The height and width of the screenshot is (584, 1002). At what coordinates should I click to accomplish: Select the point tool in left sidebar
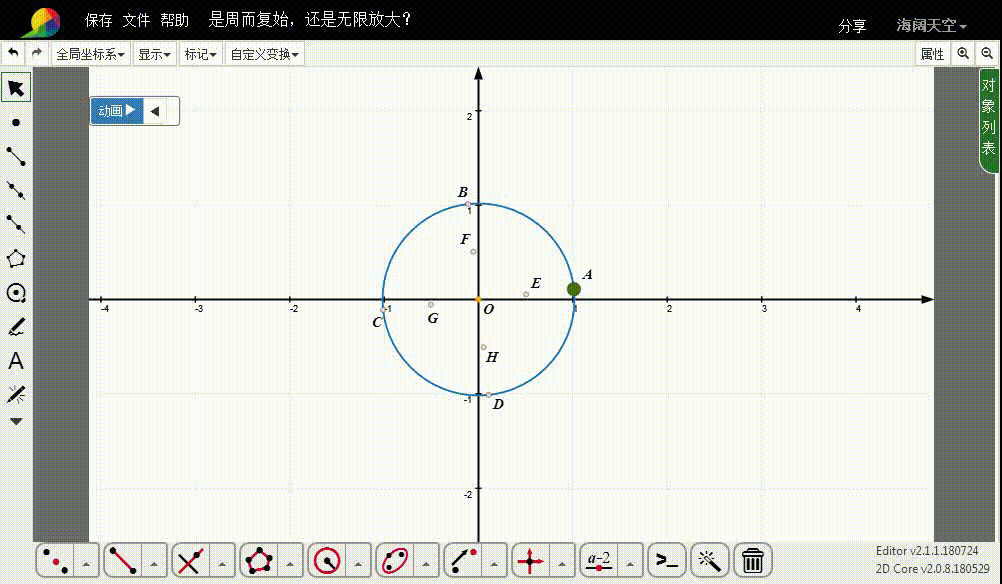click(x=16, y=122)
